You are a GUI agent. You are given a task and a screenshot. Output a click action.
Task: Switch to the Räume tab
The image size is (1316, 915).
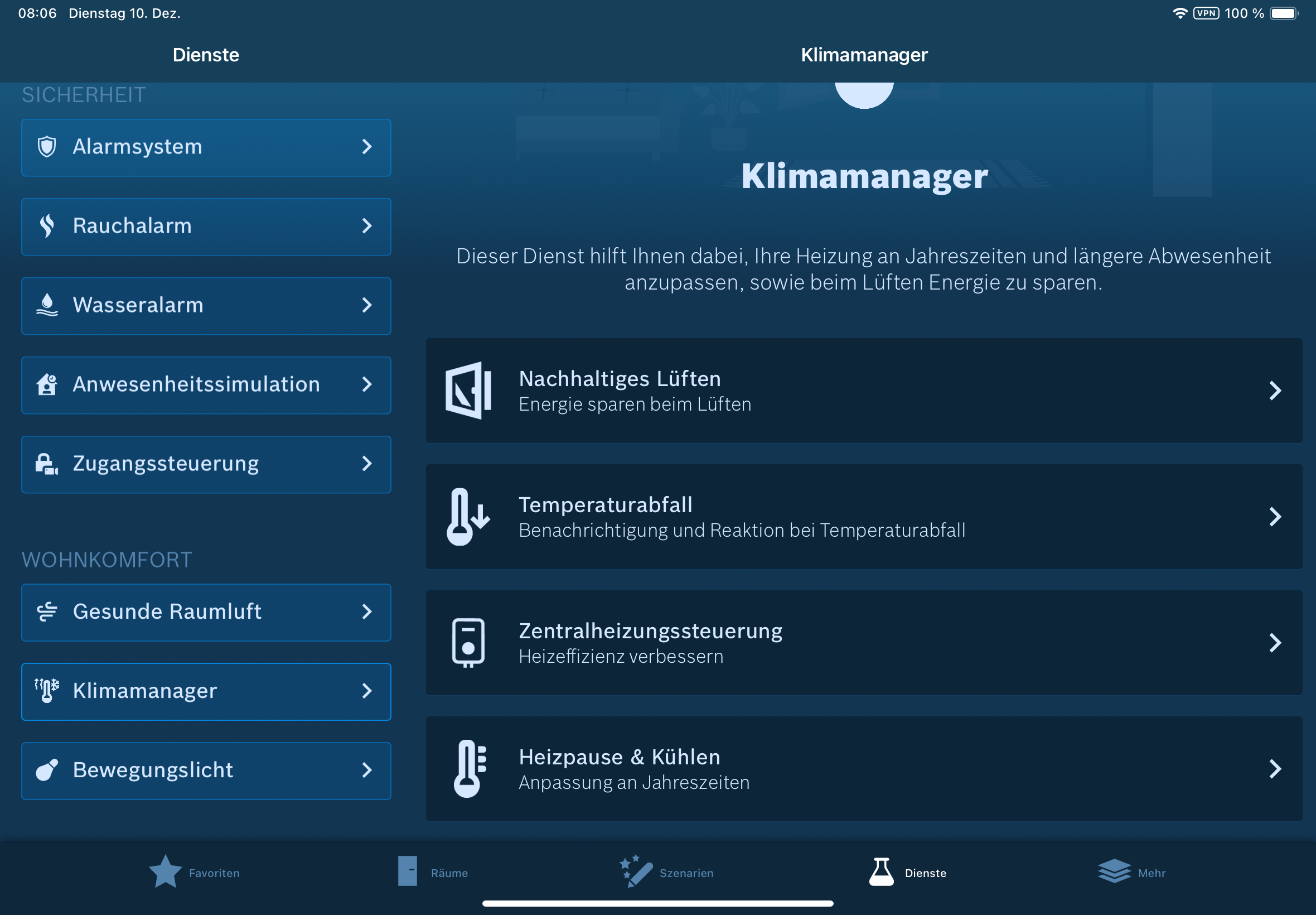[x=433, y=872]
